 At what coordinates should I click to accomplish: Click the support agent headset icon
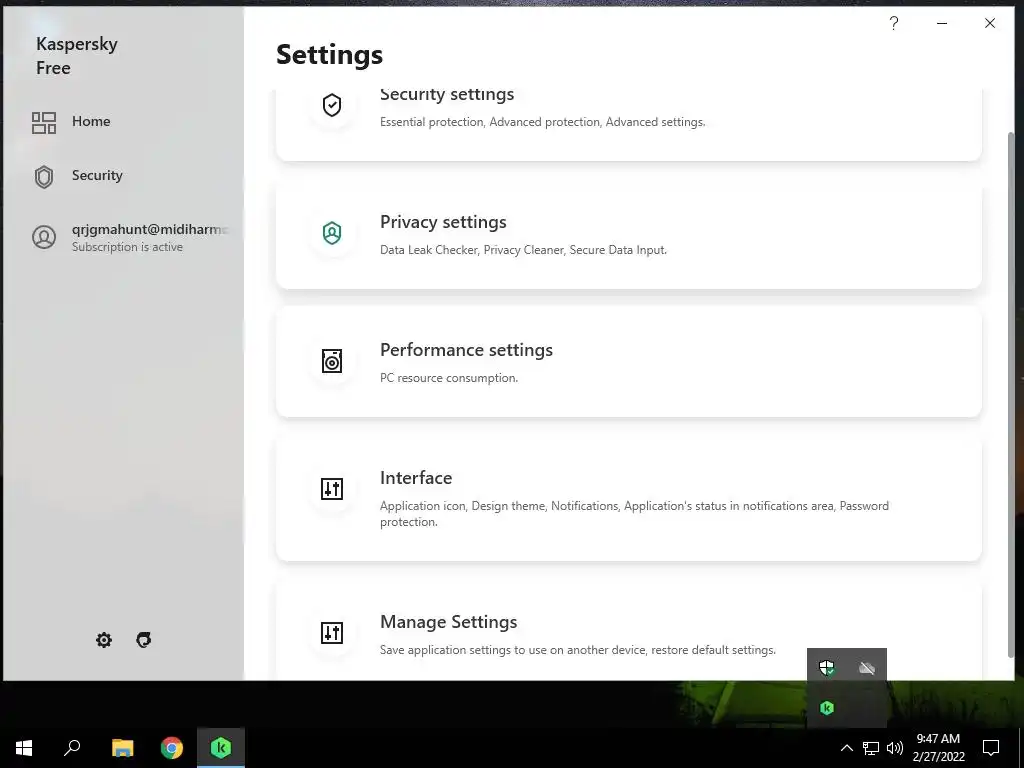(144, 640)
